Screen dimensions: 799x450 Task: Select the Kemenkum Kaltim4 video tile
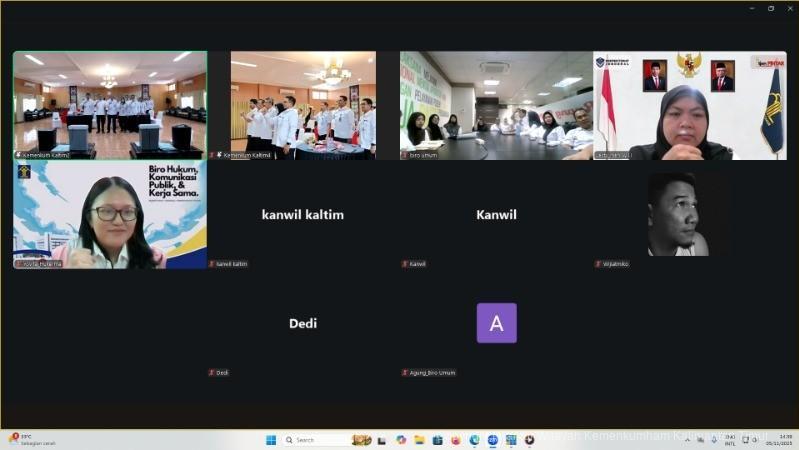[303, 105]
